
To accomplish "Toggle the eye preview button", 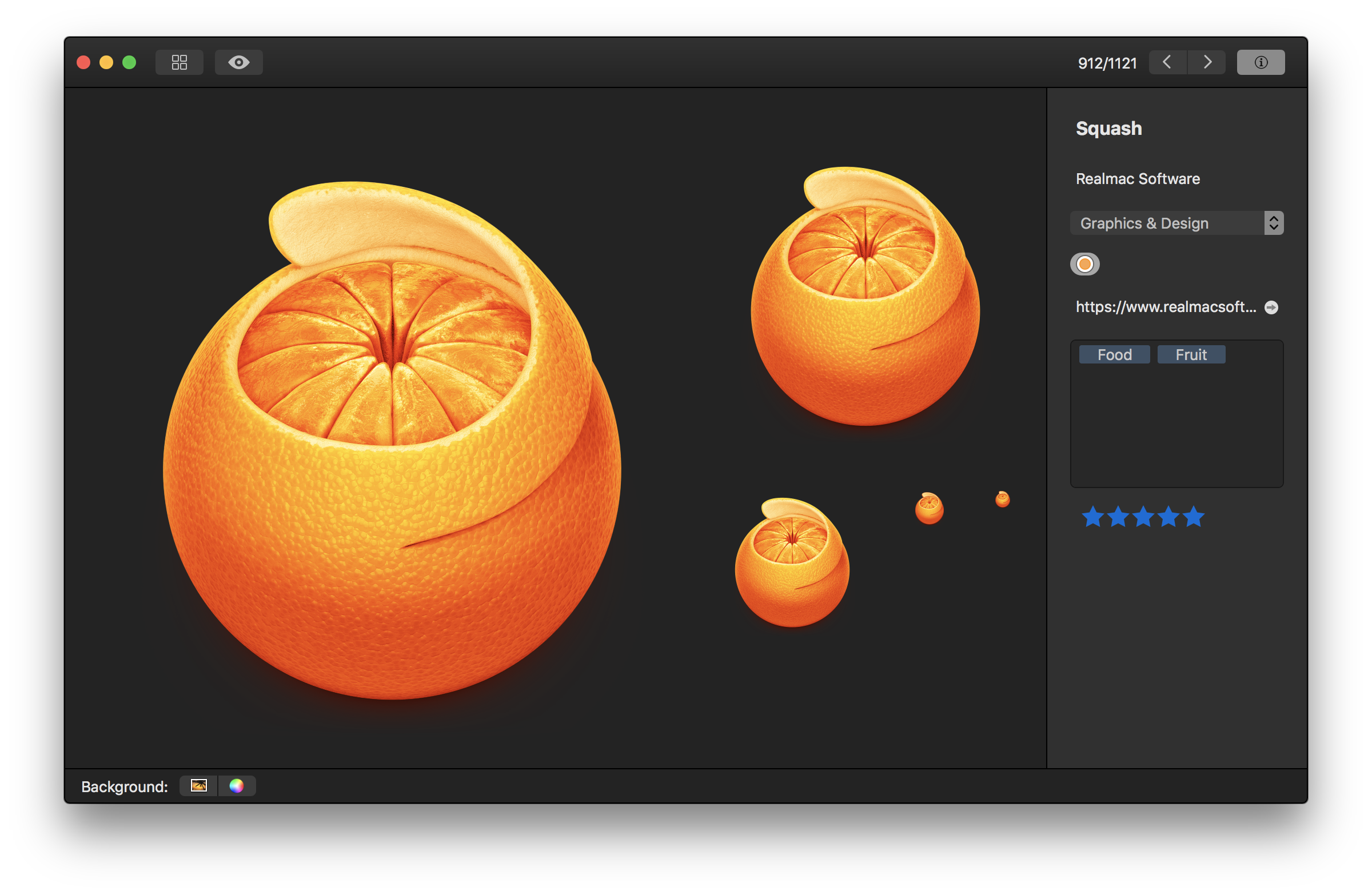I will coord(238,62).
